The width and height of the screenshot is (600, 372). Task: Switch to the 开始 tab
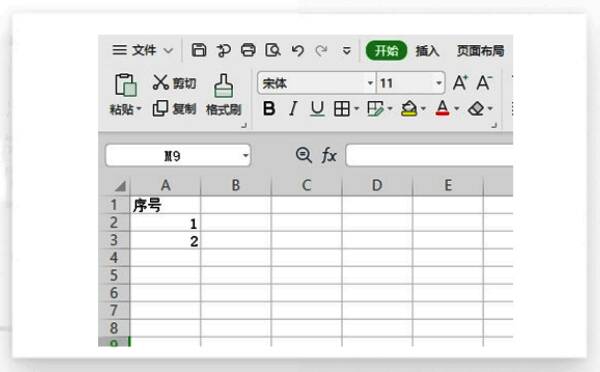tap(386, 51)
